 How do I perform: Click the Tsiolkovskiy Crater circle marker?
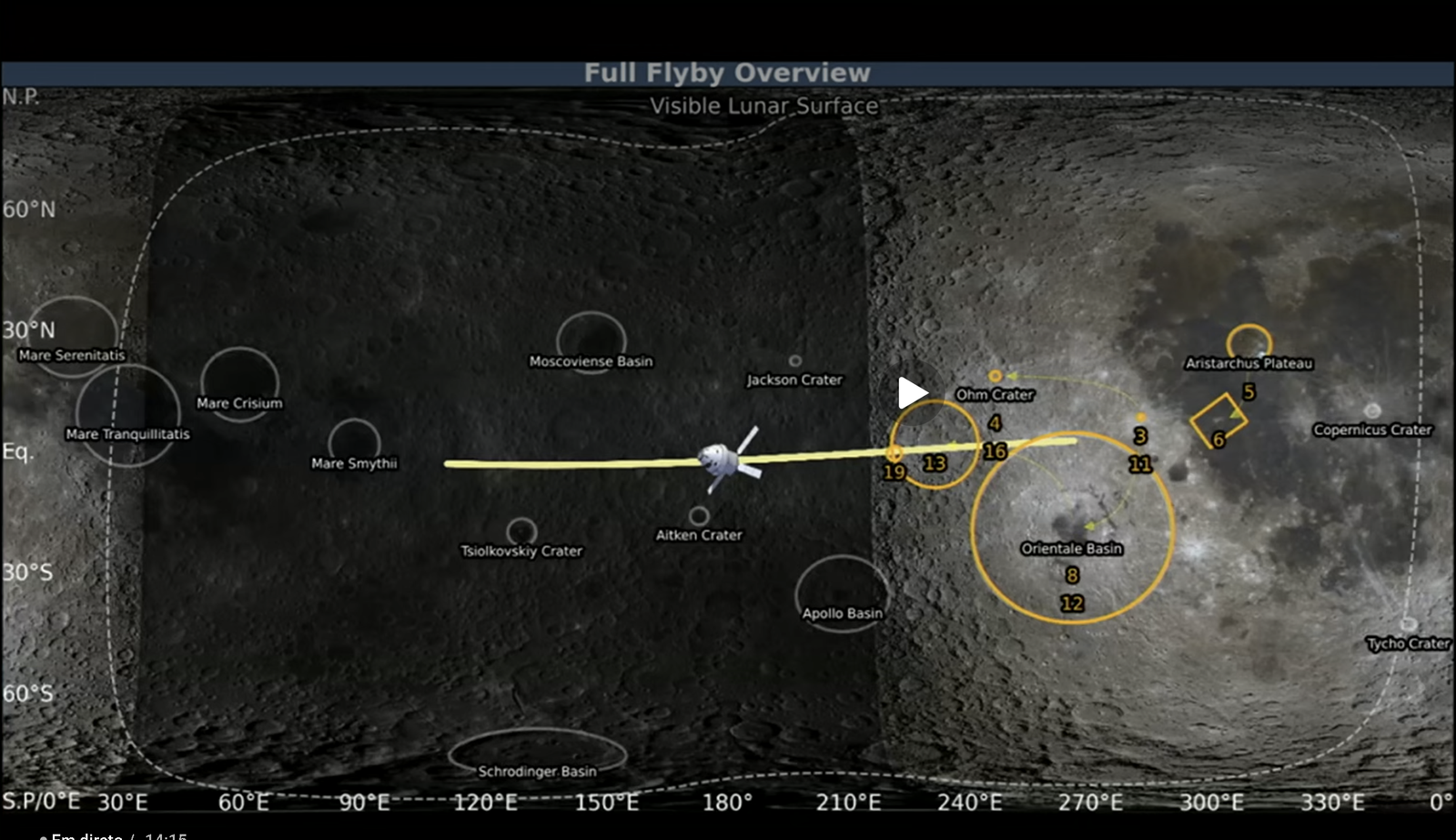click(x=521, y=530)
